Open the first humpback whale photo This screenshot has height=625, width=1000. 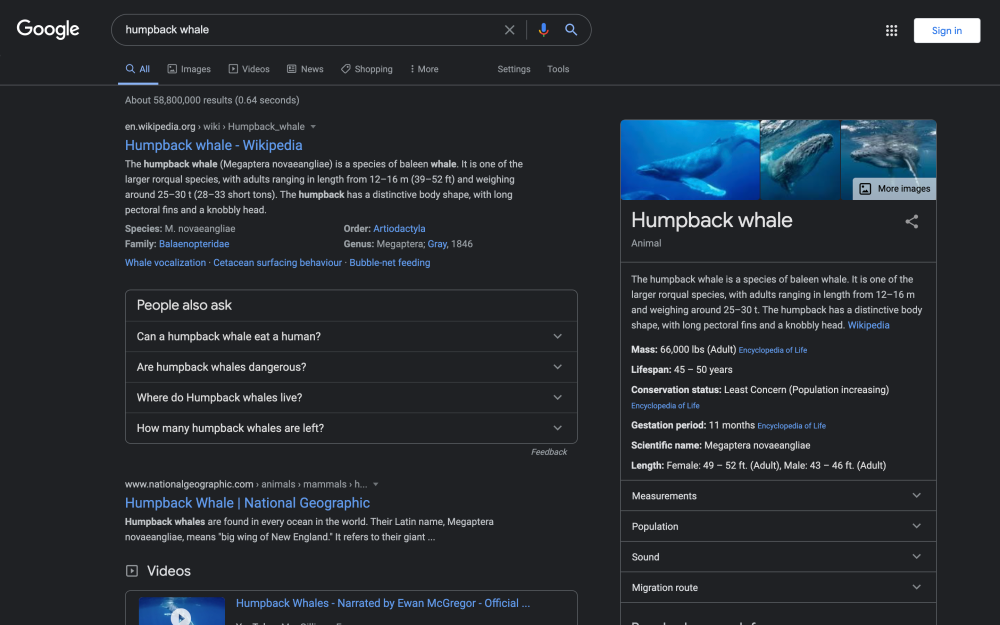[x=690, y=159]
